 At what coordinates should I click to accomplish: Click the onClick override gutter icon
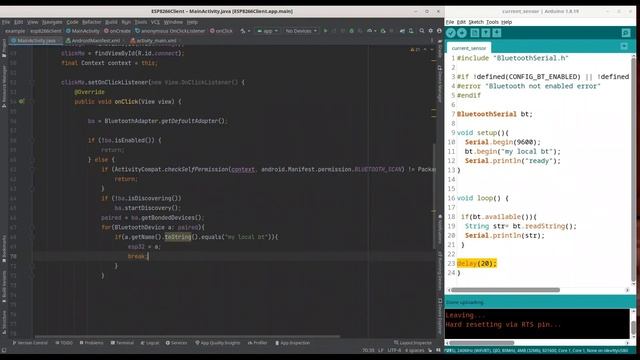pos(21,101)
